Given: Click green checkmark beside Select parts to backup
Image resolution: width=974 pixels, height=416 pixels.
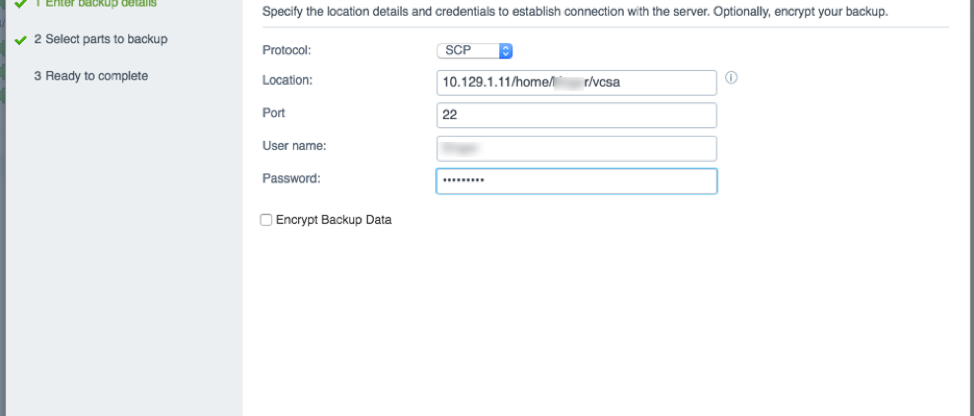Looking at the screenshot, I should tap(20, 40).
